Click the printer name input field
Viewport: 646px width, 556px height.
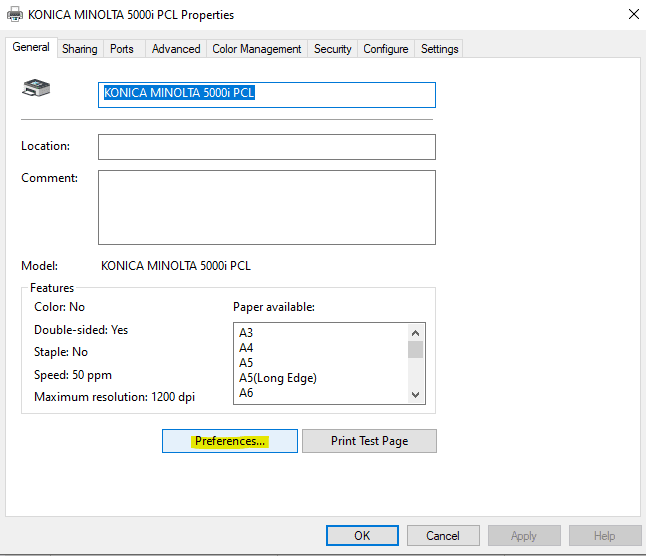point(267,95)
